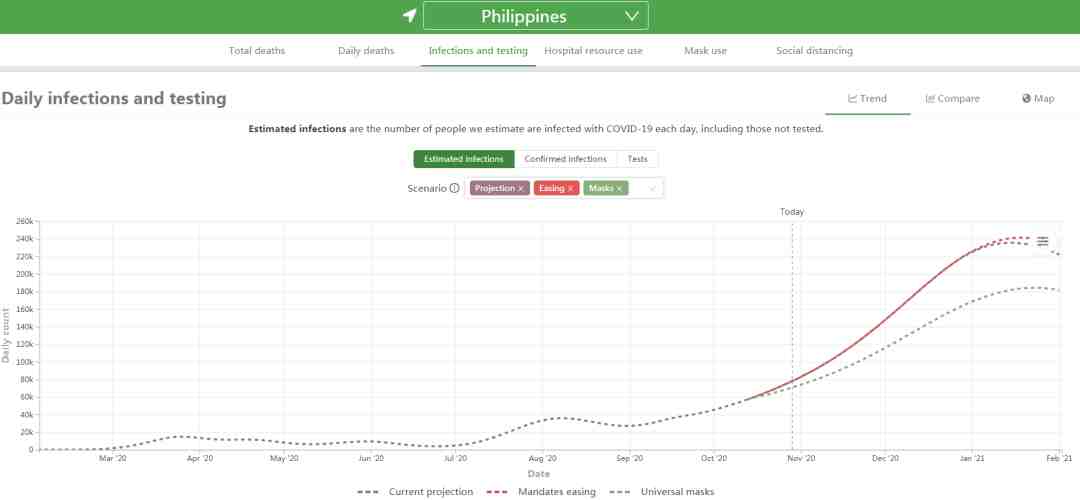This screenshot has width=1080, height=500.
Task: Click the Daily infections and testing heading
Action: 114,98
